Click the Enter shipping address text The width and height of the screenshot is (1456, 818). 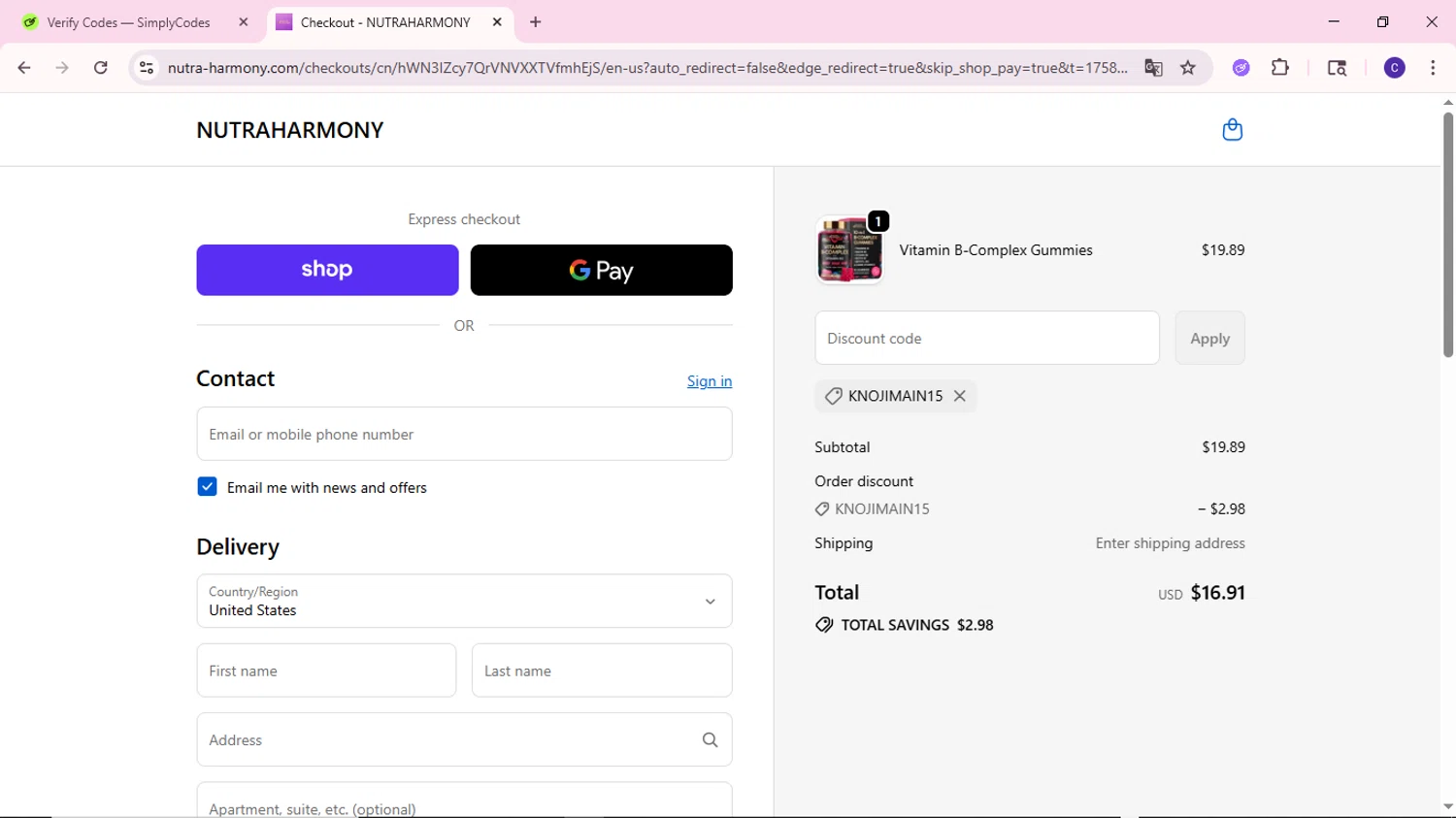[x=1170, y=543]
